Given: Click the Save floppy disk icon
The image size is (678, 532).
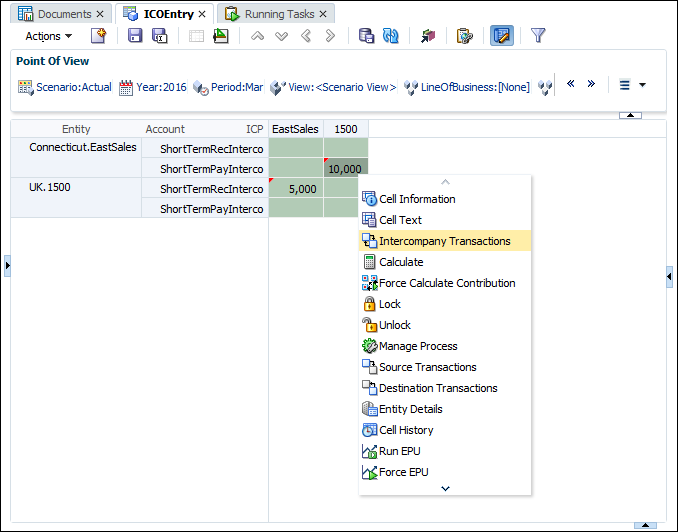Looking at the screenshot, I should click(135, 35).
